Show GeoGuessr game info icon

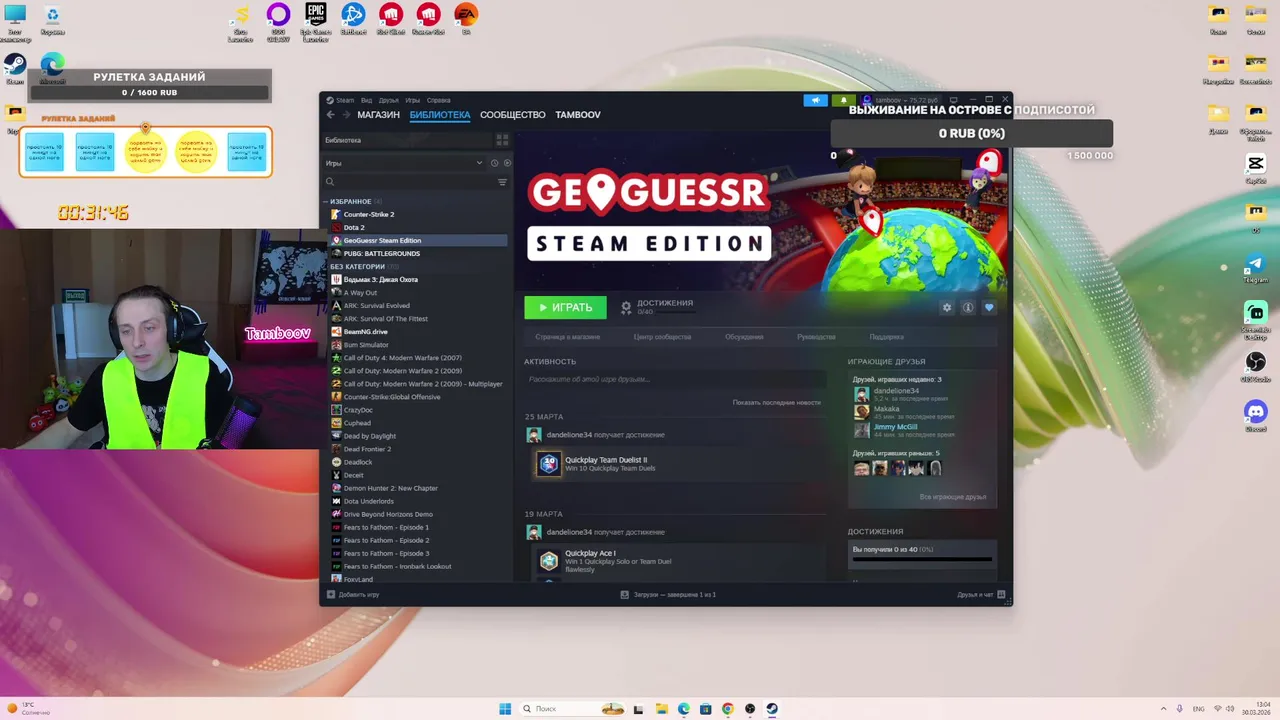point(968,307)
